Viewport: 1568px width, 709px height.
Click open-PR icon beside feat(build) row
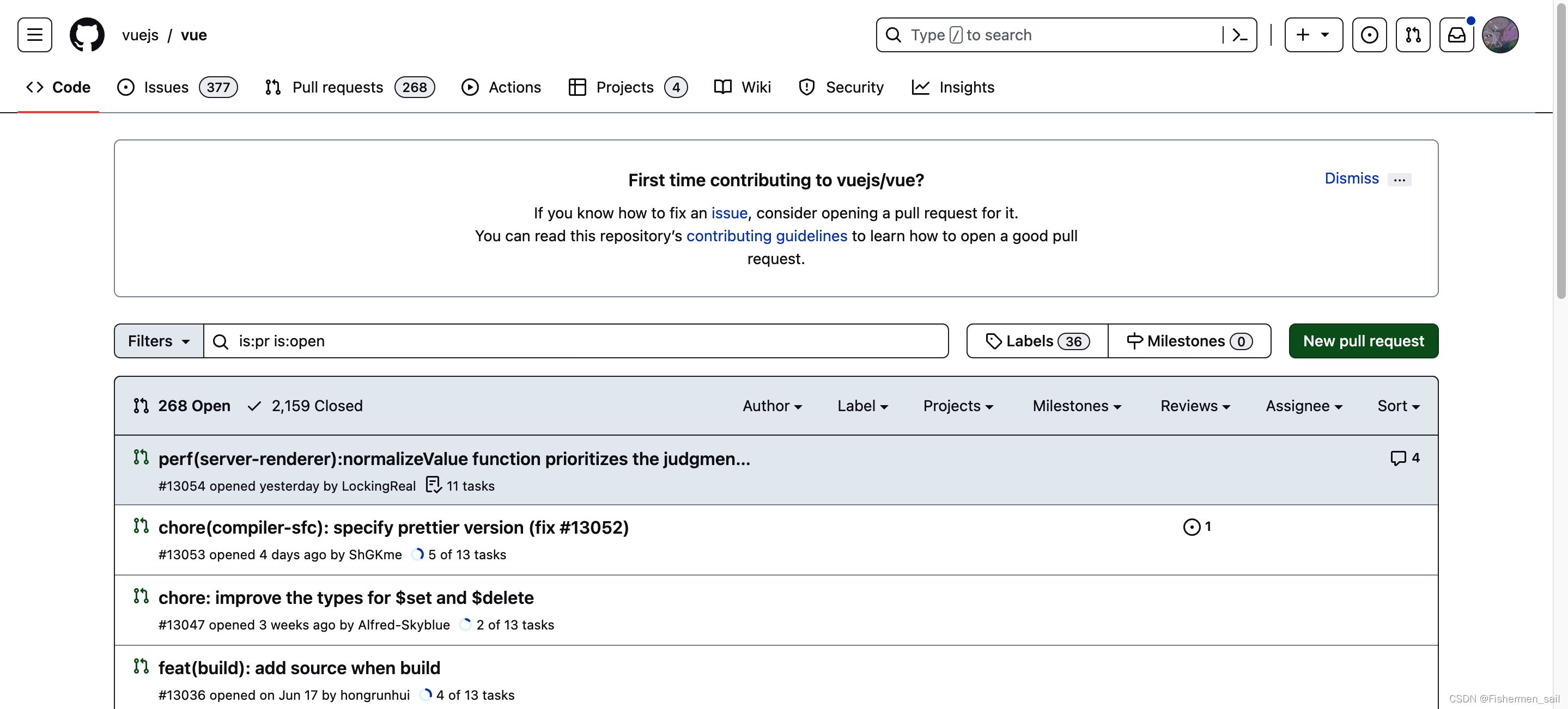pyautogui.click(x=141, y=666)
